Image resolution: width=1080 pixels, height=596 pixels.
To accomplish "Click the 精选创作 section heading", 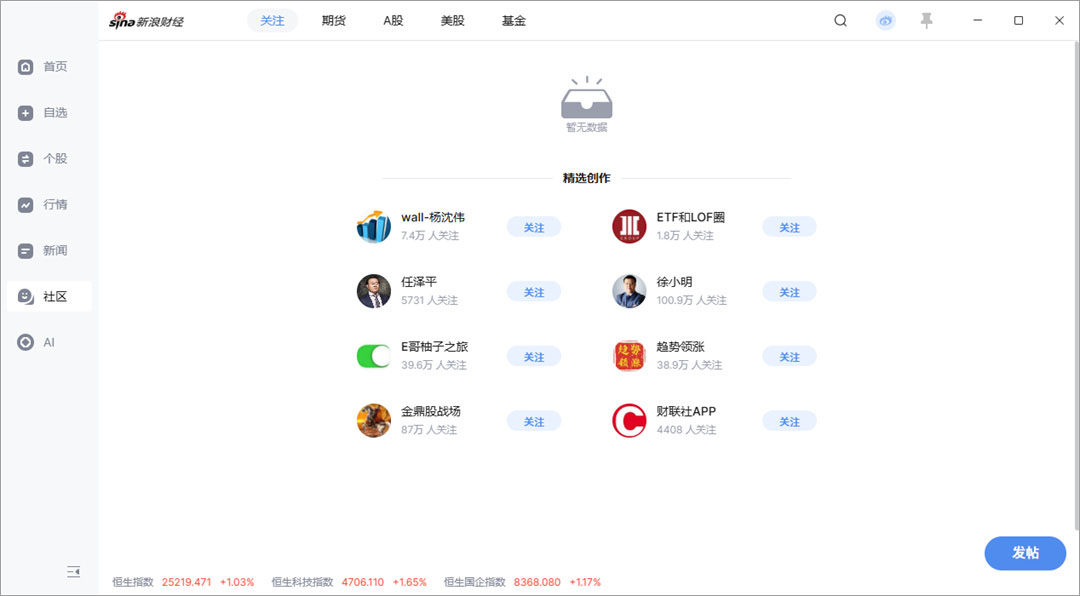I will [587, 178].
